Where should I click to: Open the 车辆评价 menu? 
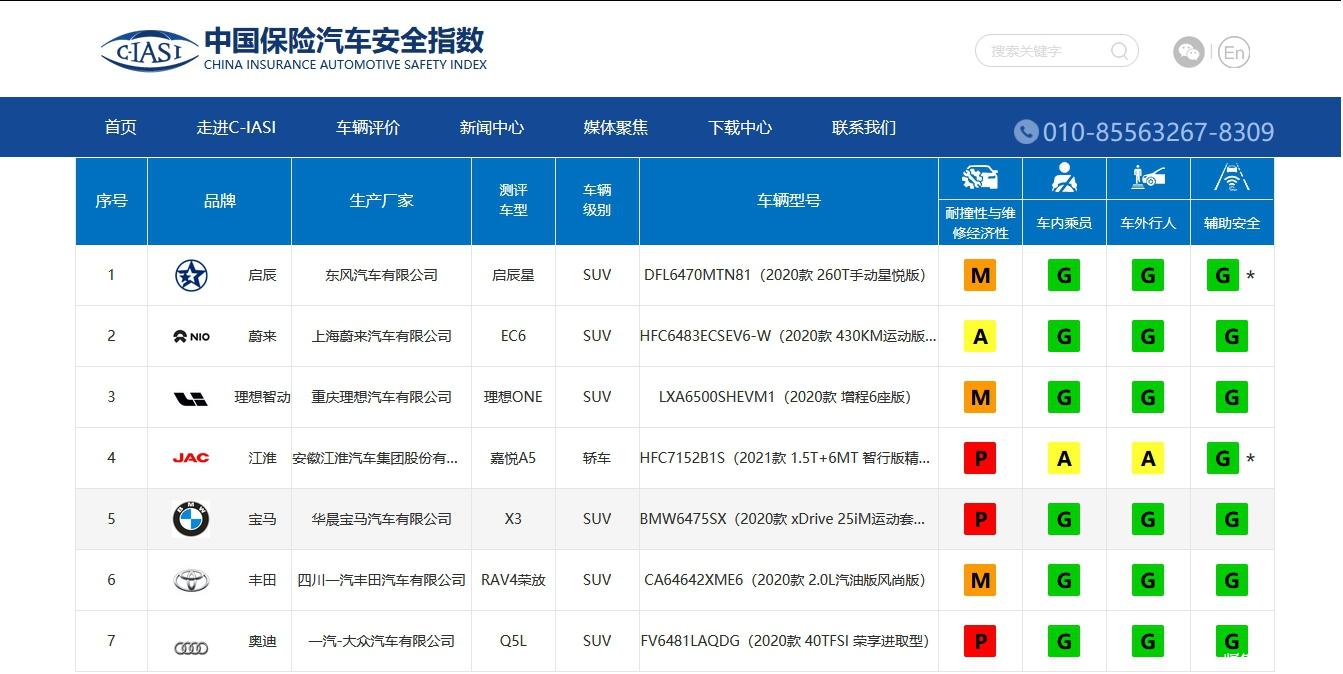(x=368, y=127)
